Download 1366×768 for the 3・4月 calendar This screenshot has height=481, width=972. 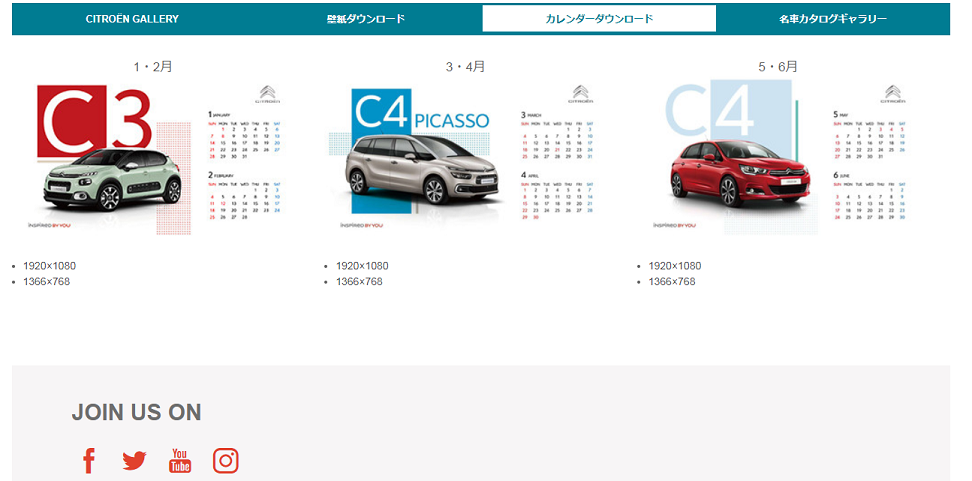[x=359, y=282]
